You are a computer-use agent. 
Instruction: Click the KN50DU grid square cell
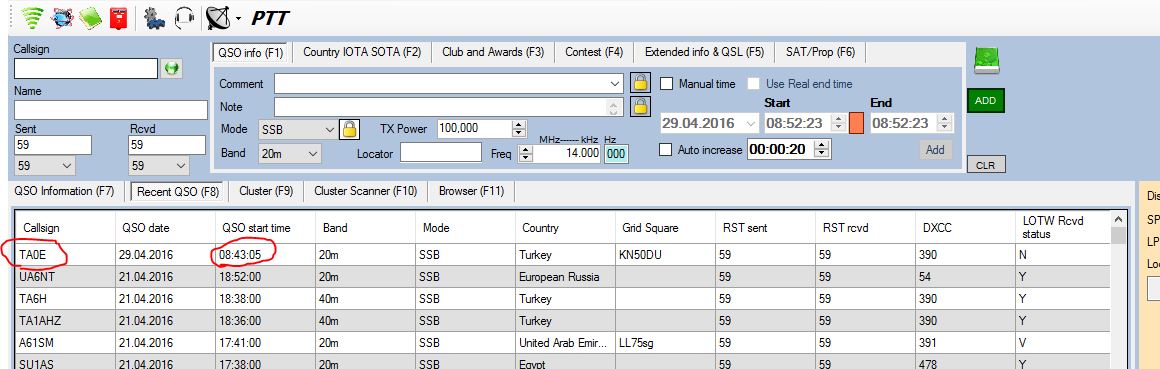[664, 255]
